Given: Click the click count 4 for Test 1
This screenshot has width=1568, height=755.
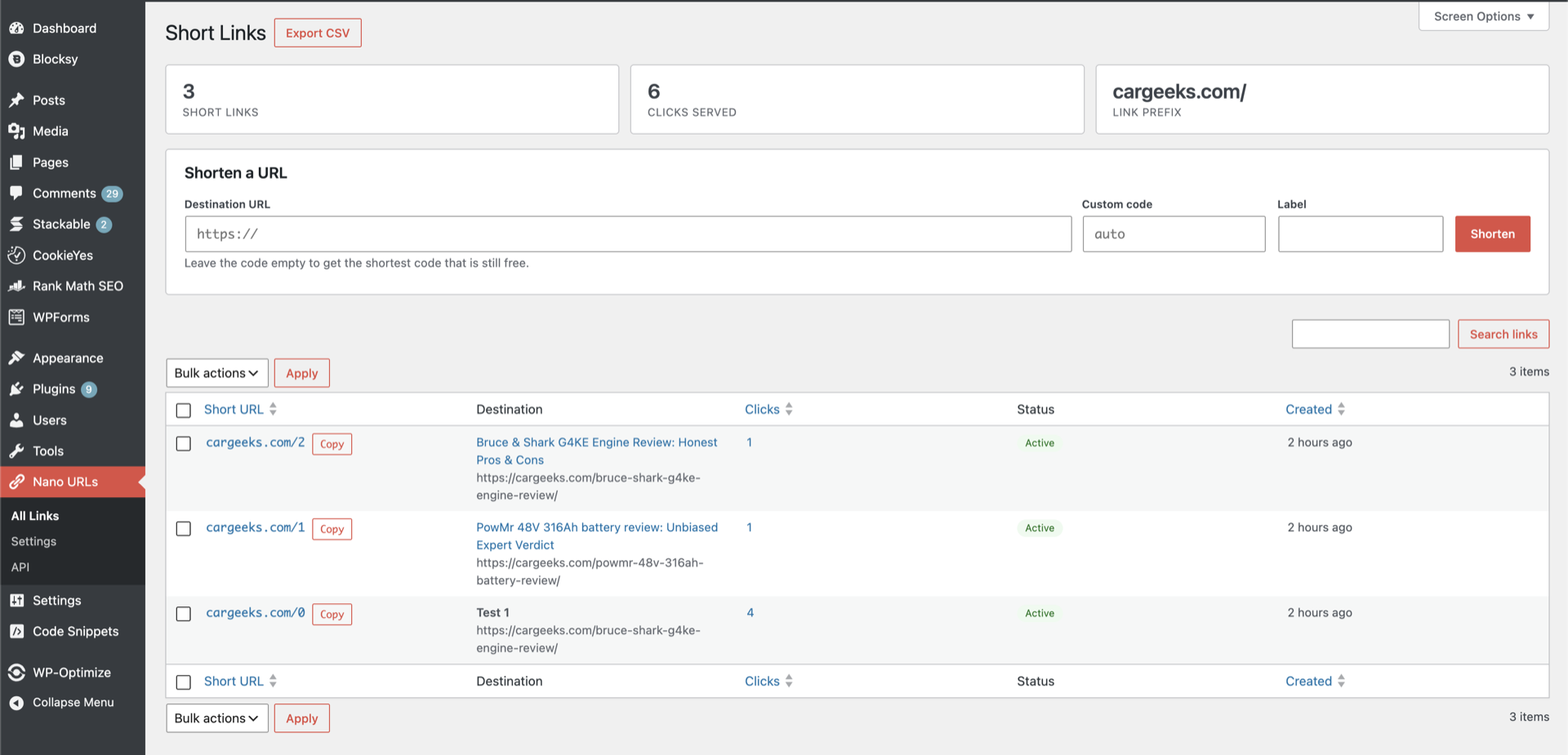Looking at the screenshot, I should pos(750,612).
